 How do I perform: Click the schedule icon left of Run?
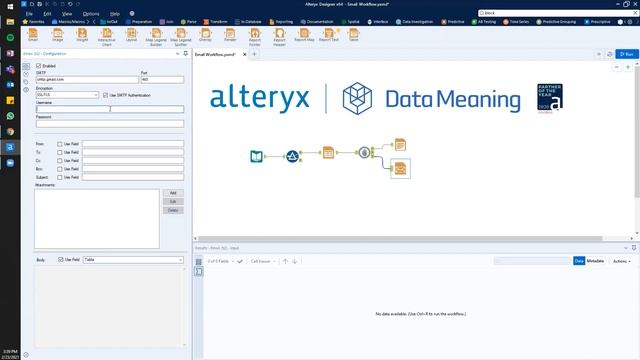tap(609, 54)
